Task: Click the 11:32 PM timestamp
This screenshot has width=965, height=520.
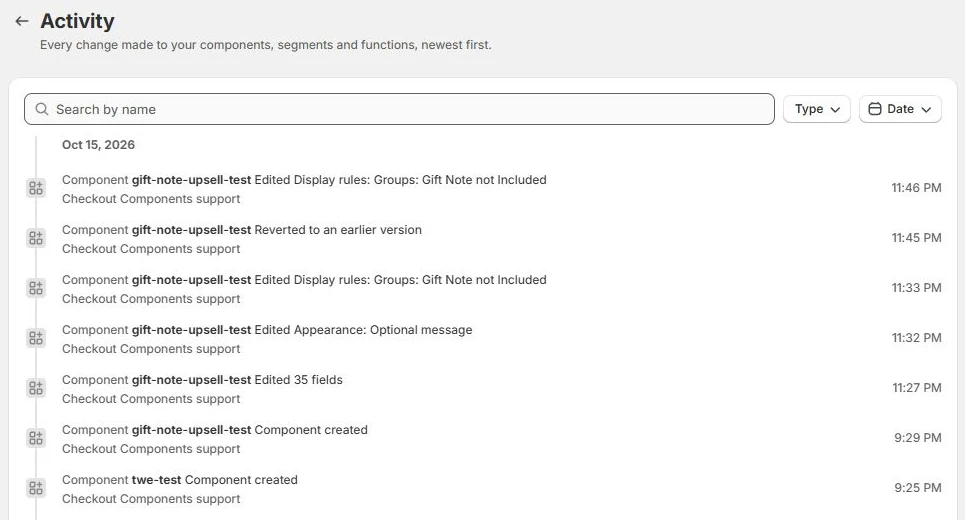Action: 916,338
